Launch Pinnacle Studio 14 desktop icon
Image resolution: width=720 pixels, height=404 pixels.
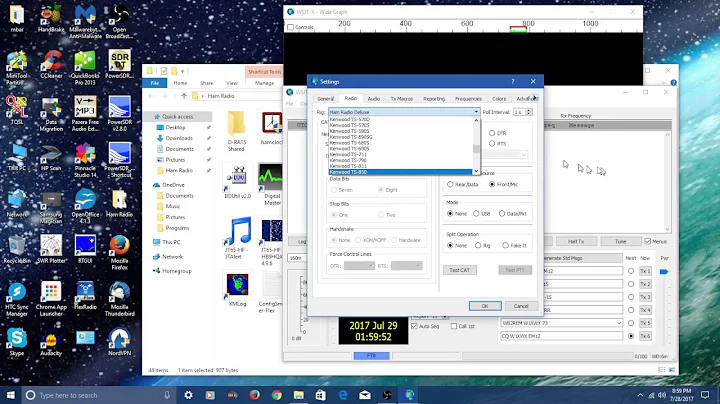(x=85, y=160)
